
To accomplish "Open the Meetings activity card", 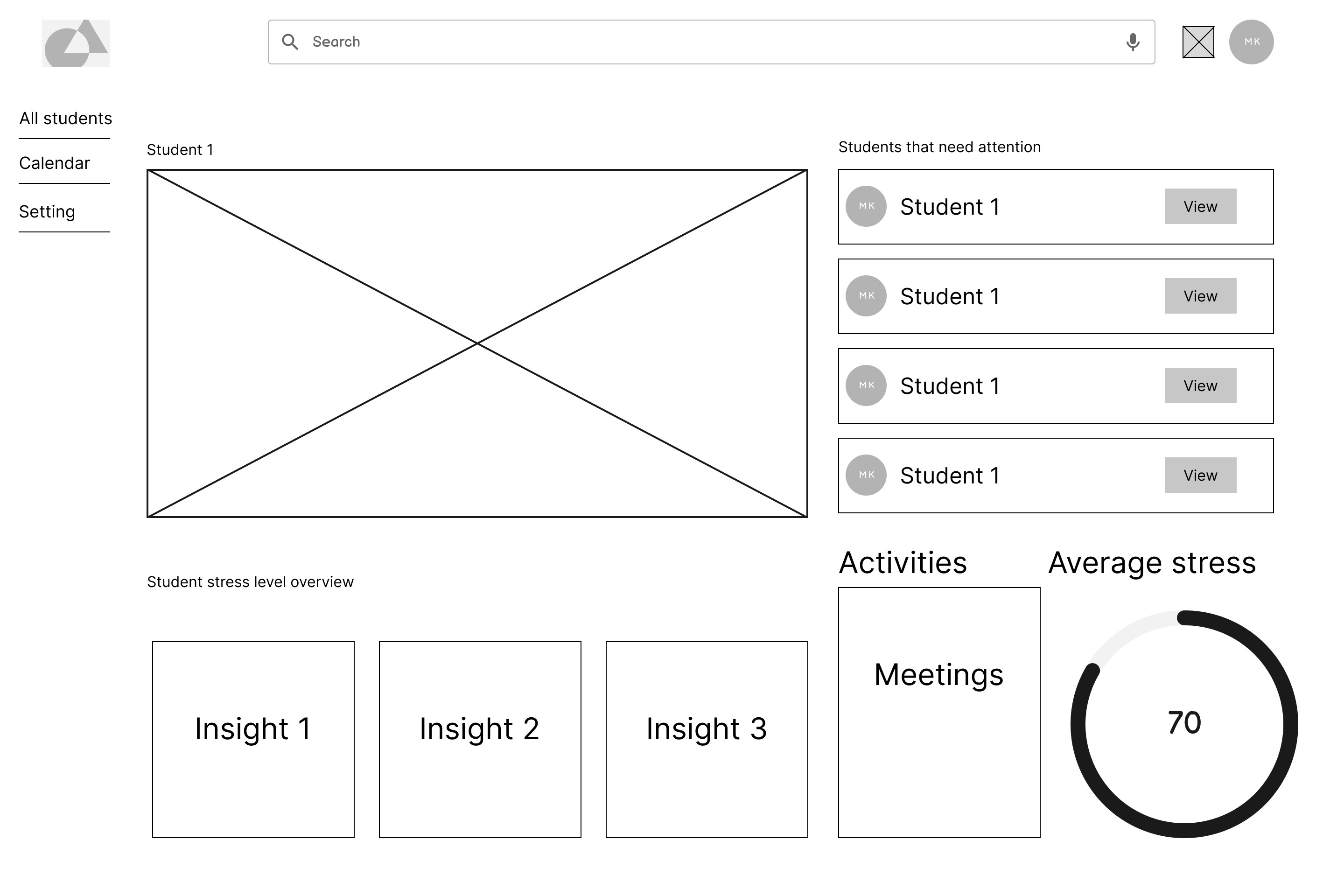I will pyautogui.click(x=939, y=712).
